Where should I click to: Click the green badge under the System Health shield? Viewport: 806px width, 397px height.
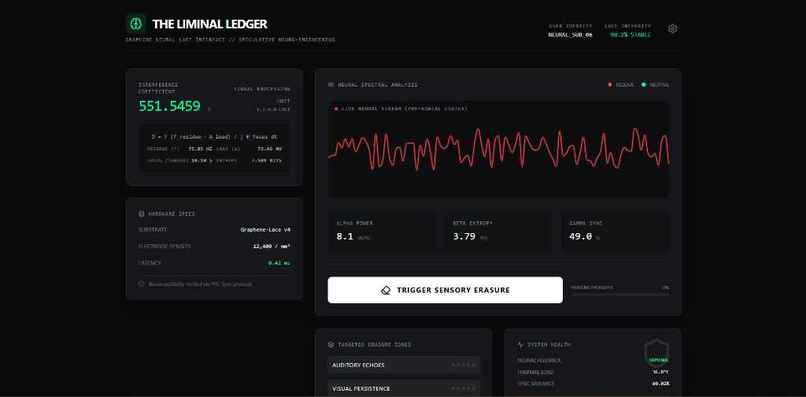(x=658, y=360)
